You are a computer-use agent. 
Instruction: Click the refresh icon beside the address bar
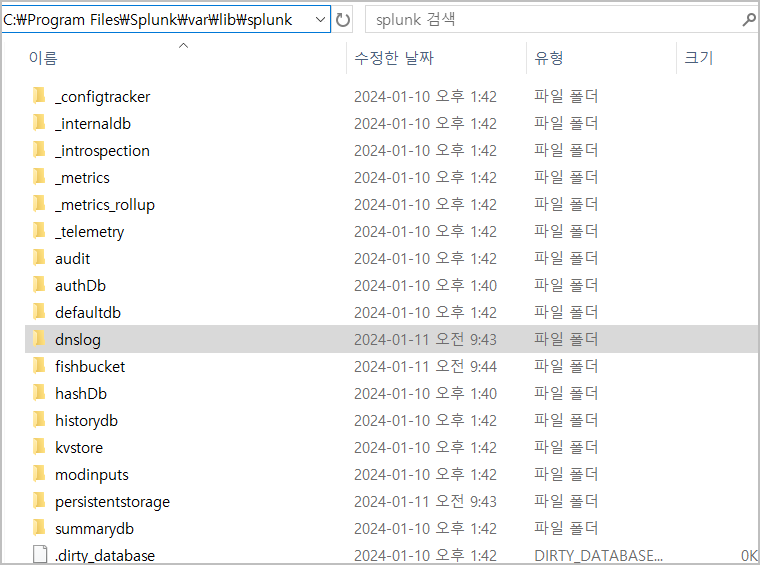pyautogui.click(x=343, y=20)
